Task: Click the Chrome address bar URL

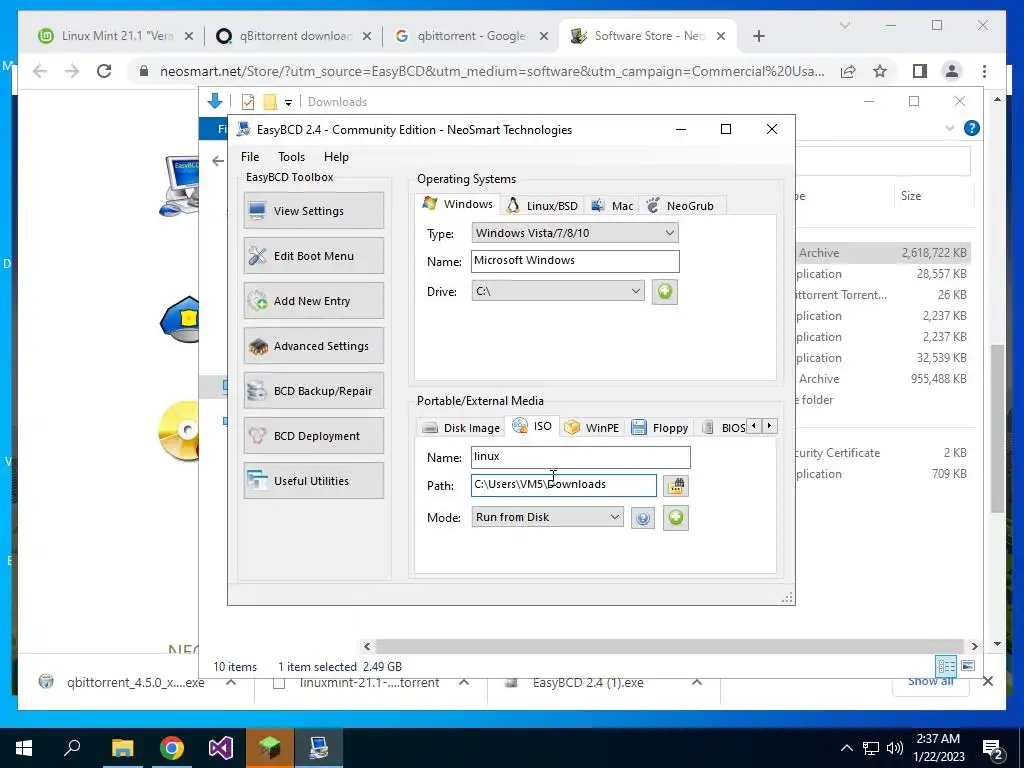Action: (x=491, y=71)
